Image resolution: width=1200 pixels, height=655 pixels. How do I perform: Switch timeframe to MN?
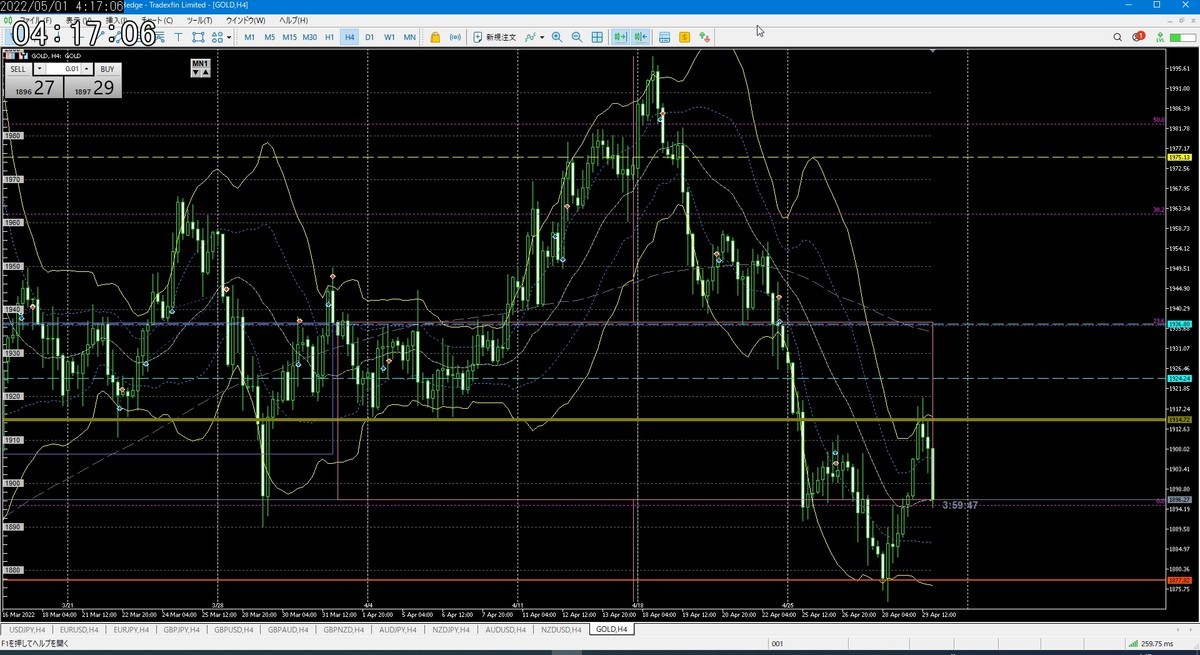click(410, 37)
